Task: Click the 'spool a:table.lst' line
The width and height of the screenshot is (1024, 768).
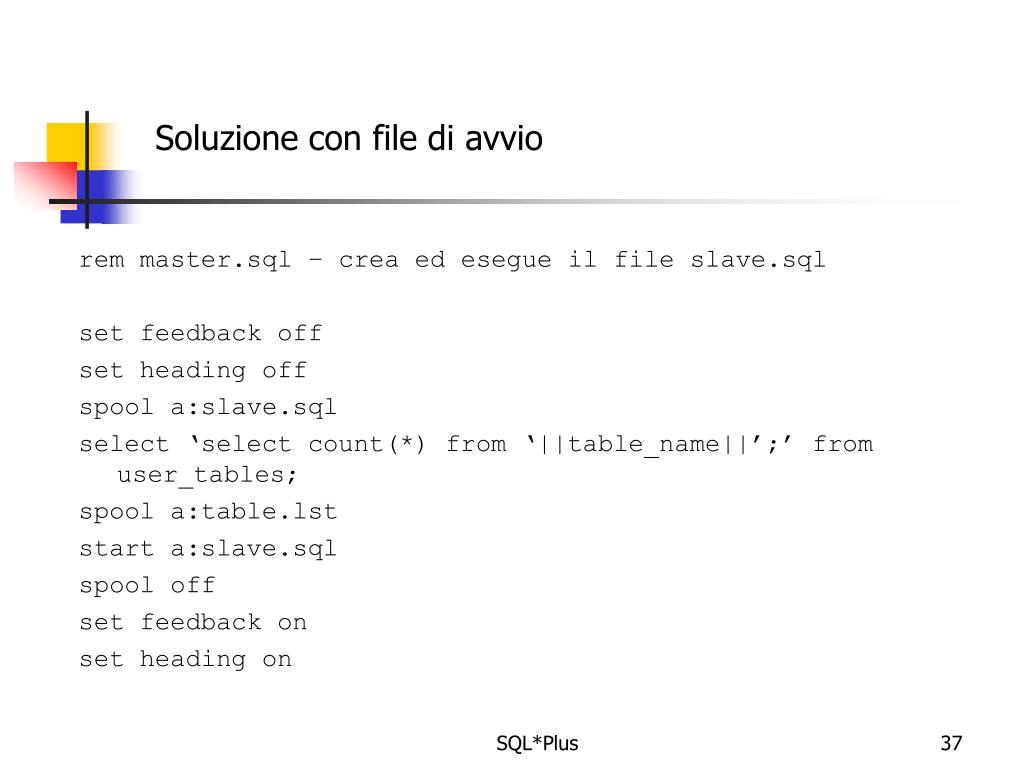Action: (x=208, y=512)
